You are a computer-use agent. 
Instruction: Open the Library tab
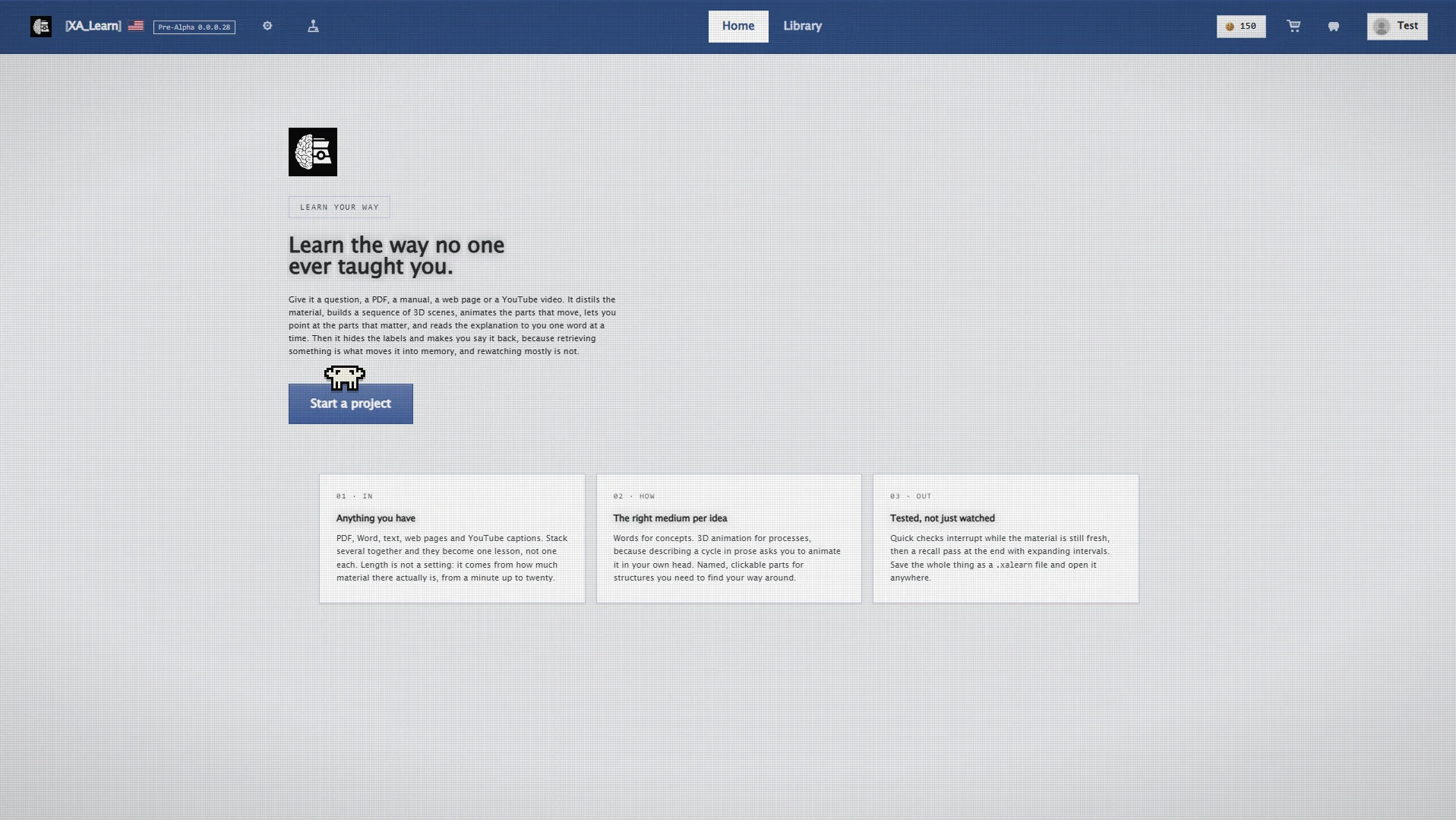click(x=803, y=27)
